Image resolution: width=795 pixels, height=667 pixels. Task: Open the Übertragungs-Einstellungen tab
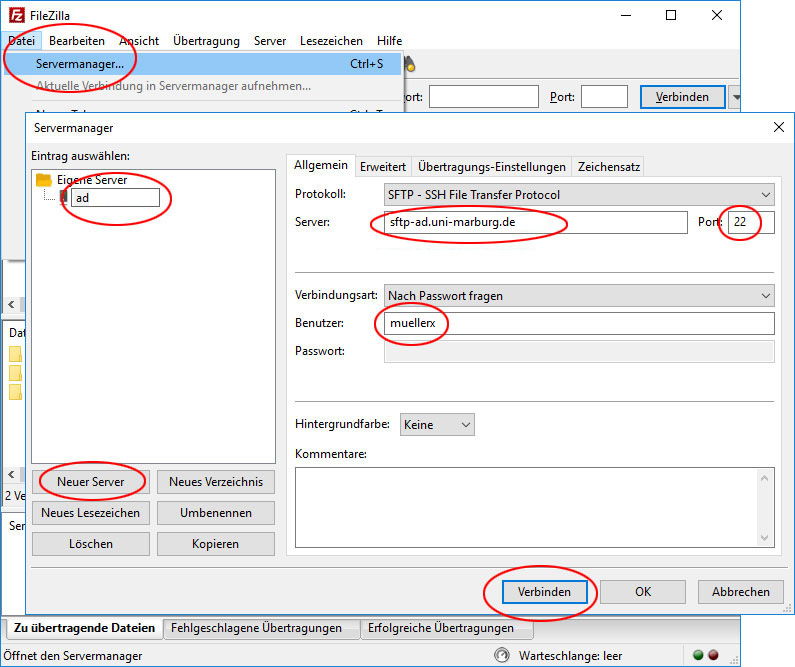click(491, 167)
